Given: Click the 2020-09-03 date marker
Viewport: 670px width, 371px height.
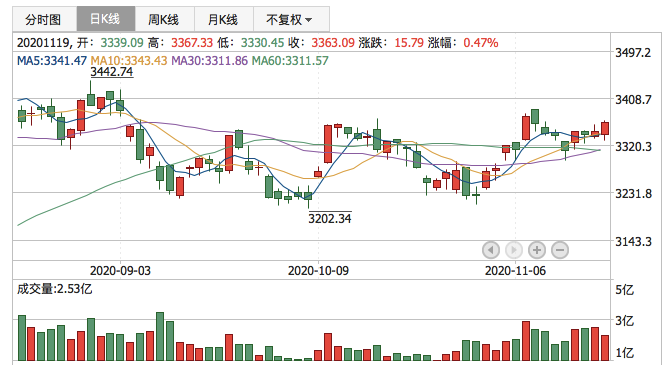Looking at the screenshot, I should pyautogui.click(x=120, y=271).
